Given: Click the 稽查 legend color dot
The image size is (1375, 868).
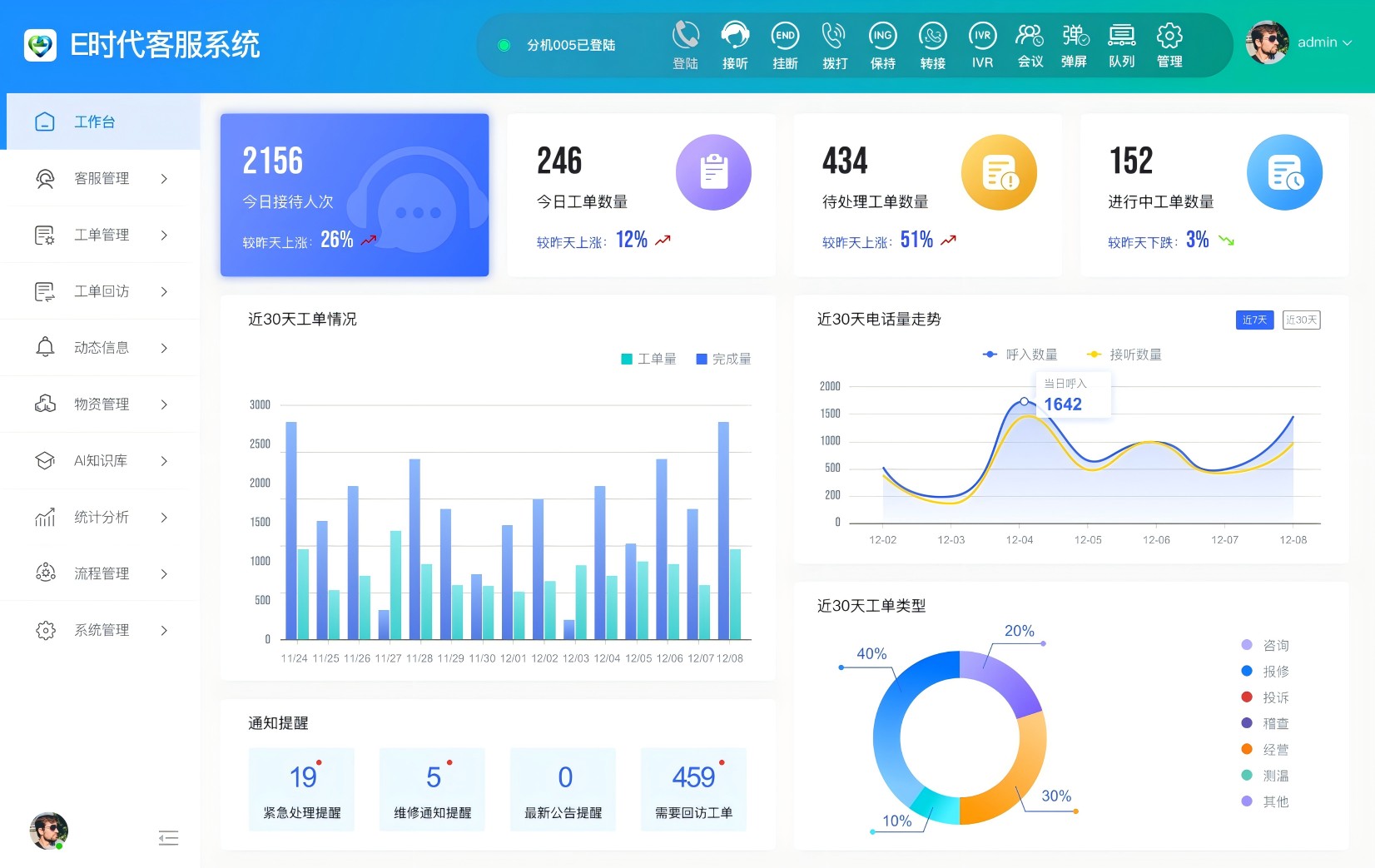Looking at the screenshot, I should [1247, 723].
